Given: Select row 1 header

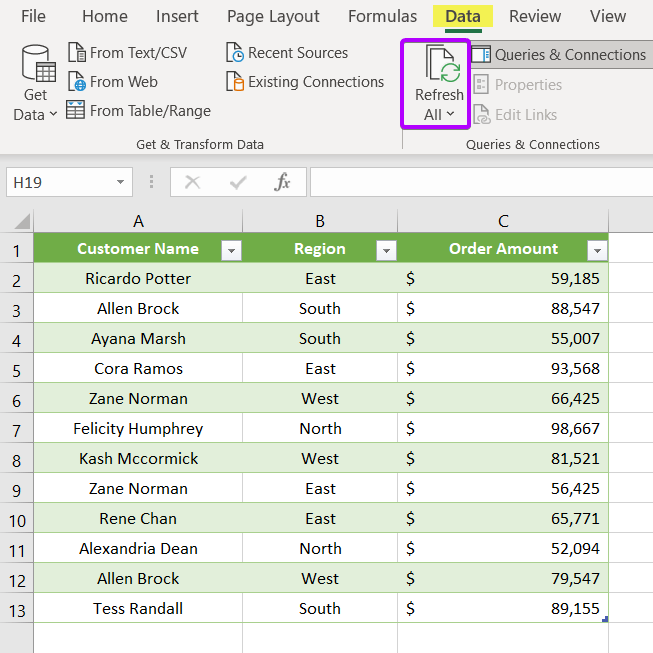Looking at the screenshot, I should tap(16, 251).
